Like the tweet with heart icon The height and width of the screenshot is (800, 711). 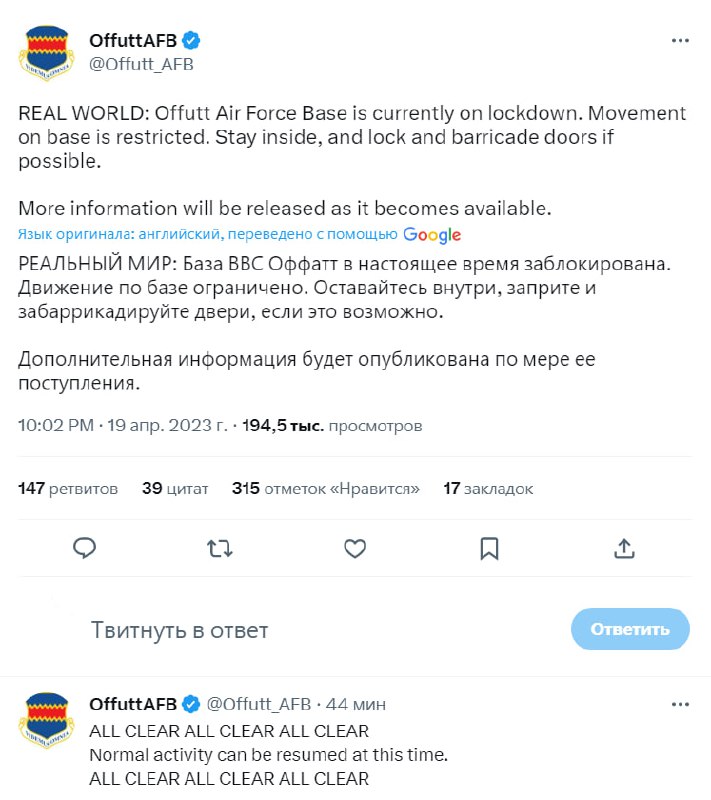[354, 548]
